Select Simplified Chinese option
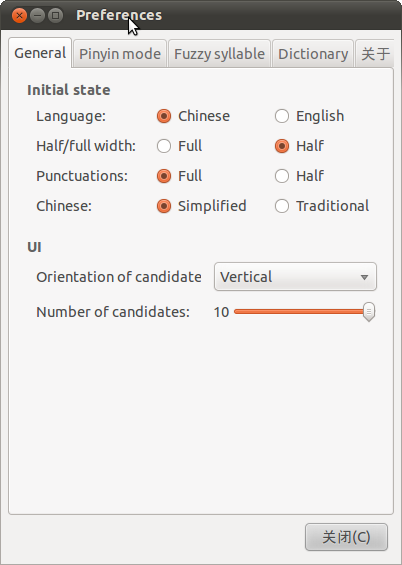This screenshot has width=402, height=565. coord(164,206)
